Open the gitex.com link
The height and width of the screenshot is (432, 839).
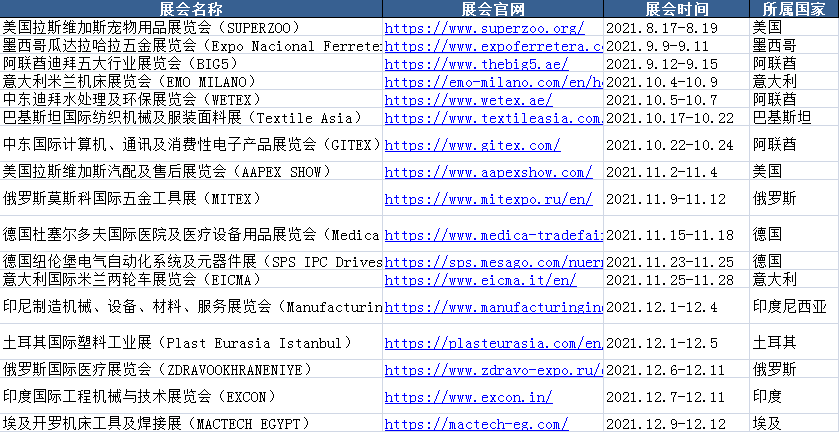[x=472, y=145]
